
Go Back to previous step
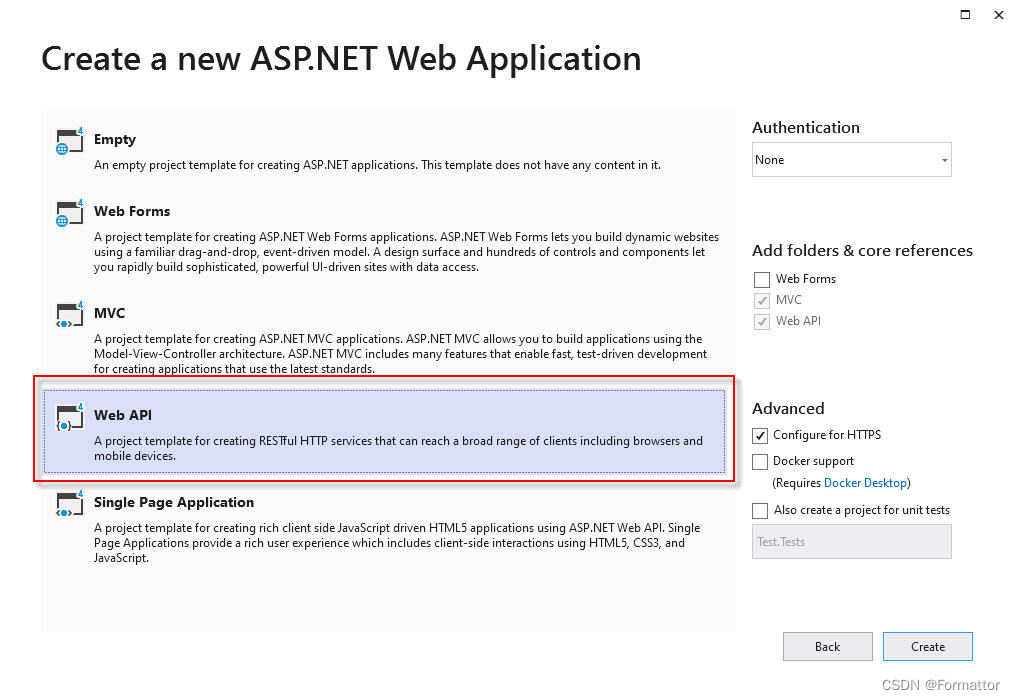[827, 646]
